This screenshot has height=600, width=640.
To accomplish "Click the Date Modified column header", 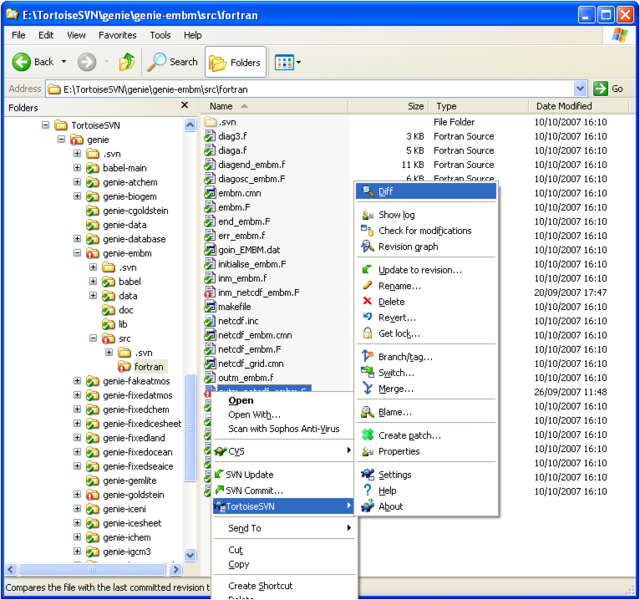I will coord(564,106).
